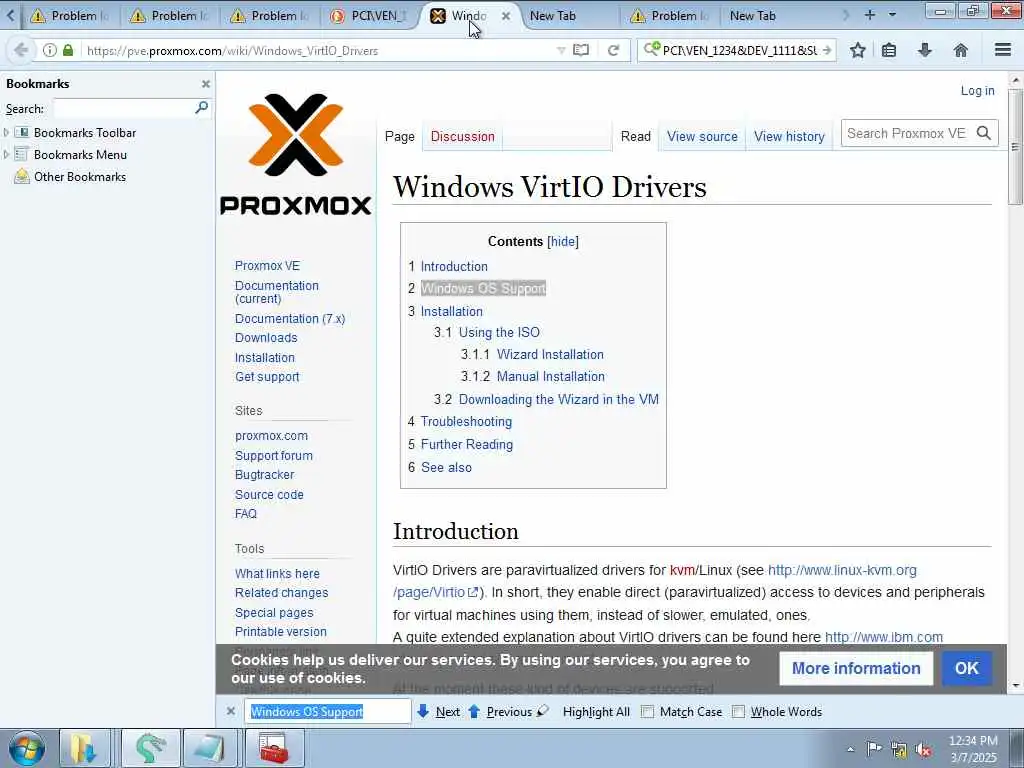Screen dimensions: 1024x768
Task: Click the browser back arrow button
Action: coord(20,50)
